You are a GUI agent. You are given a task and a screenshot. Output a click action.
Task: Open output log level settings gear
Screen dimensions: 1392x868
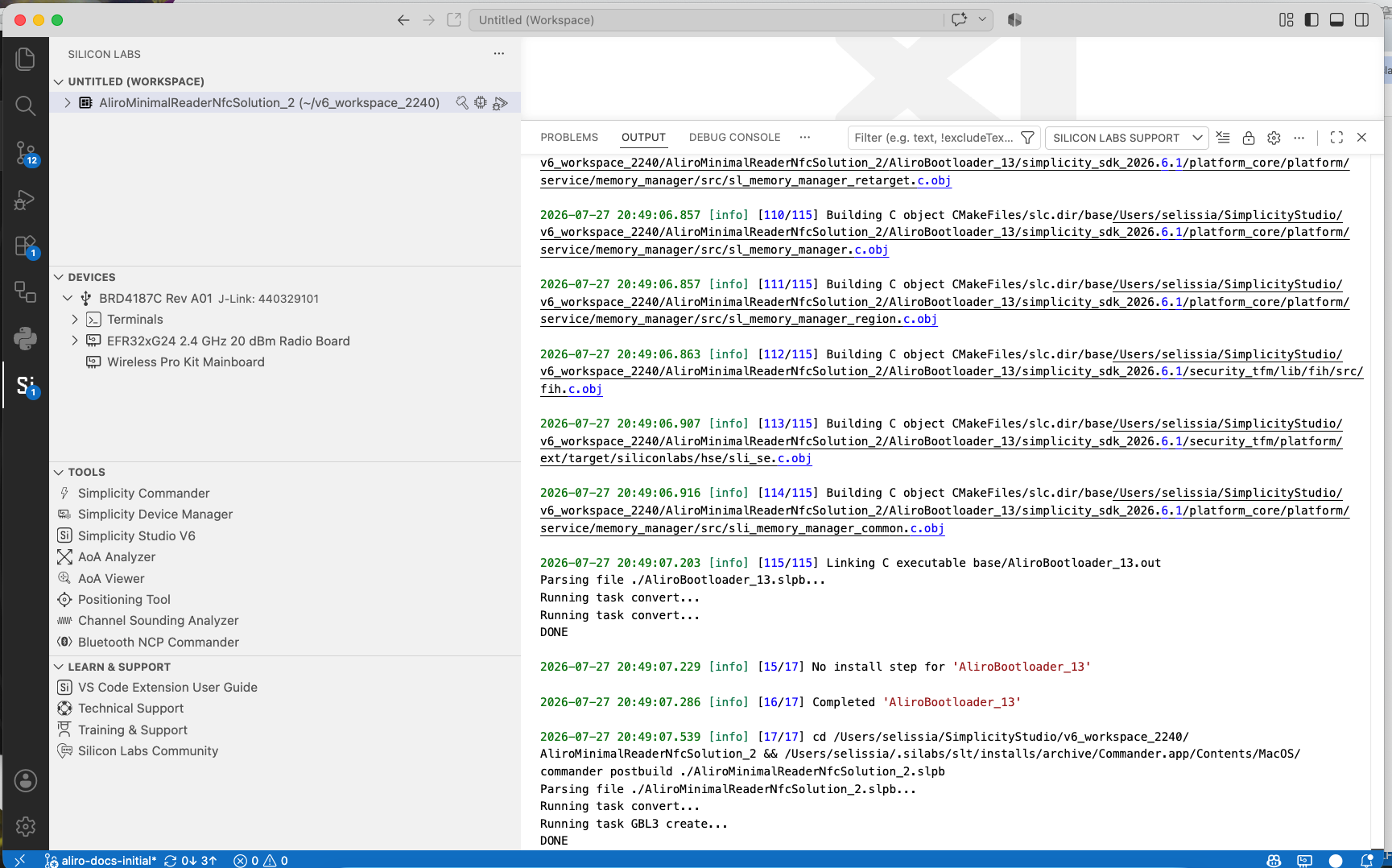click(1274, 138)
